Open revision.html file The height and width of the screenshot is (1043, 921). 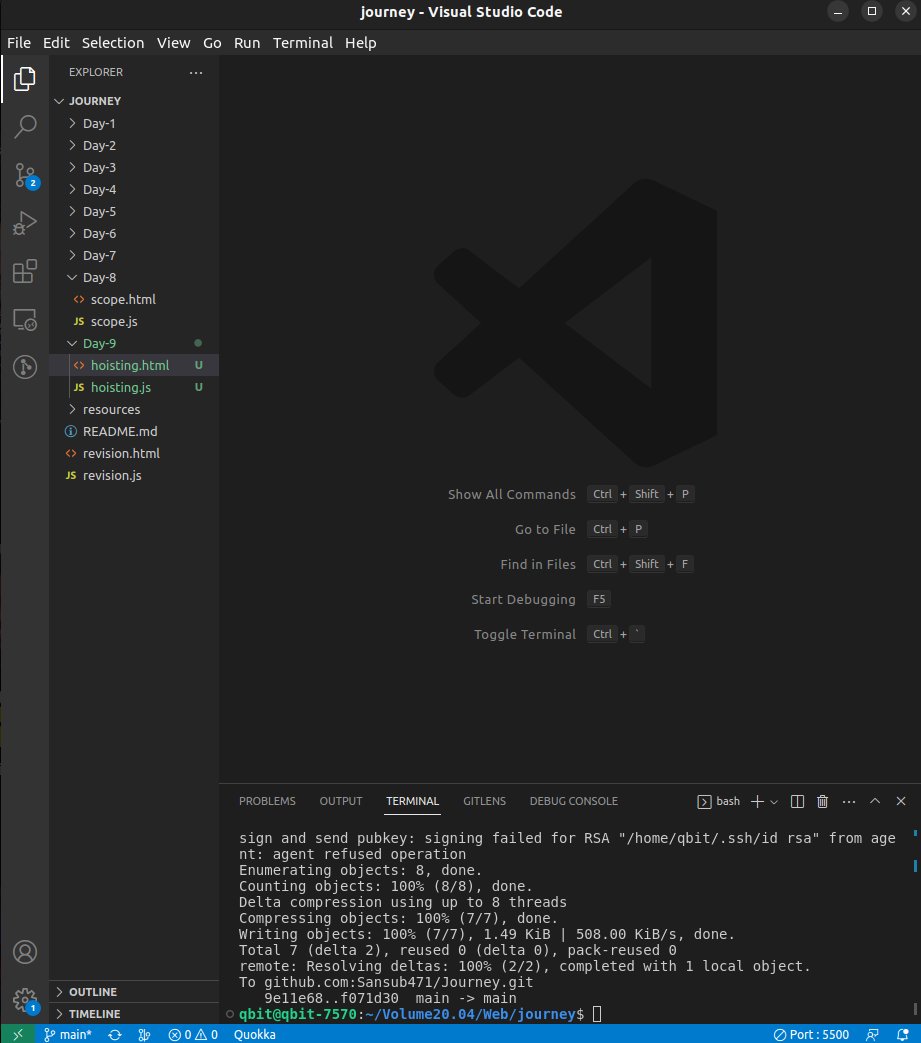point(134,453)
